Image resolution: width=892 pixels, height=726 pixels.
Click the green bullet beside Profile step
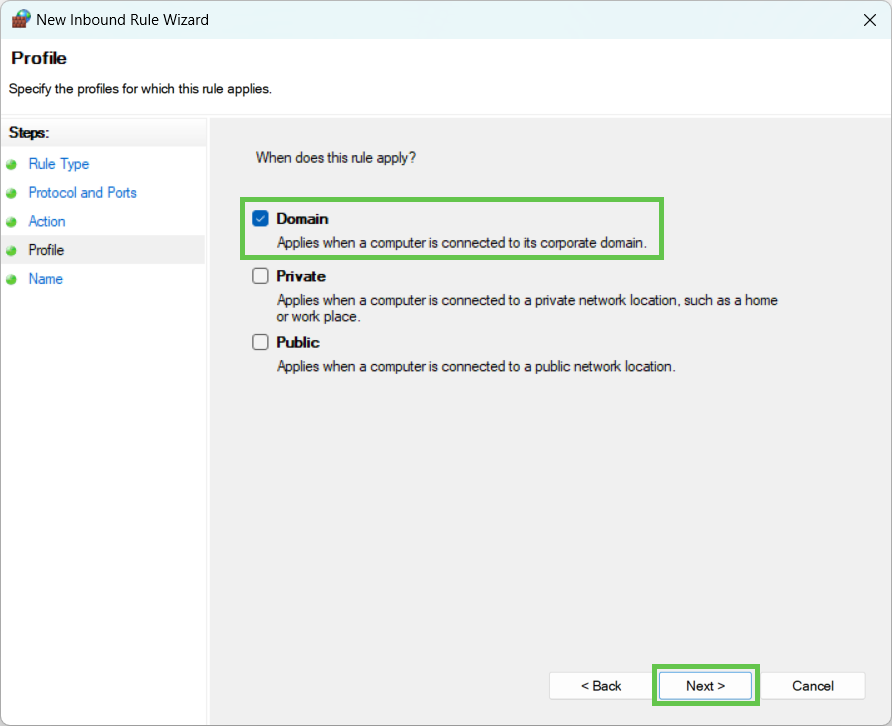[11, 250]
